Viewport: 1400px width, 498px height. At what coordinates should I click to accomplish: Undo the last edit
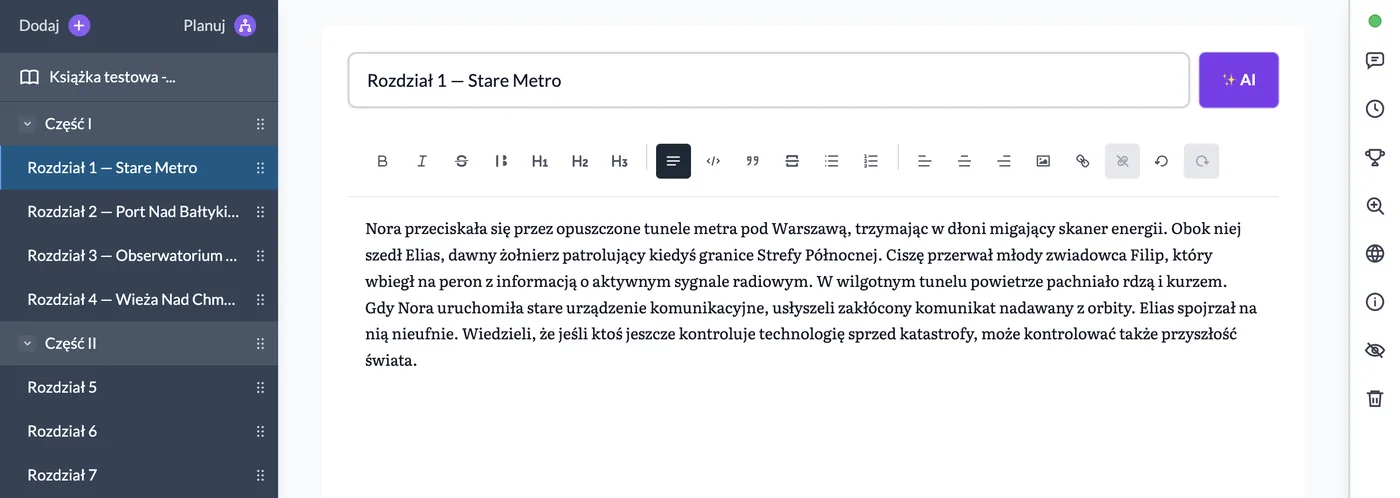point(1162,161)
